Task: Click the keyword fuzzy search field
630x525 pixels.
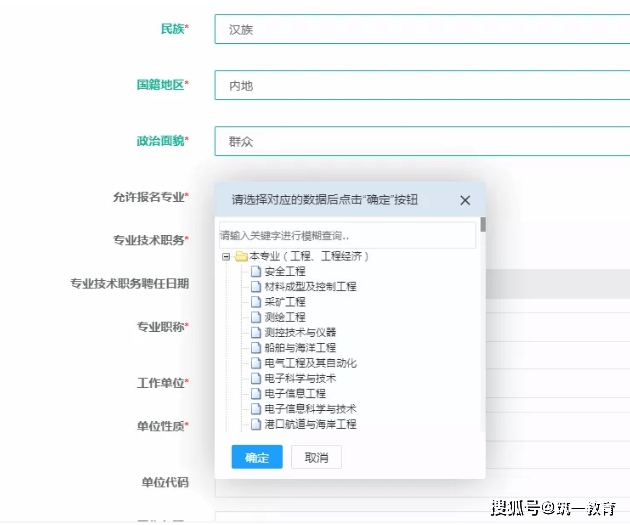Action: coord(347,235)
